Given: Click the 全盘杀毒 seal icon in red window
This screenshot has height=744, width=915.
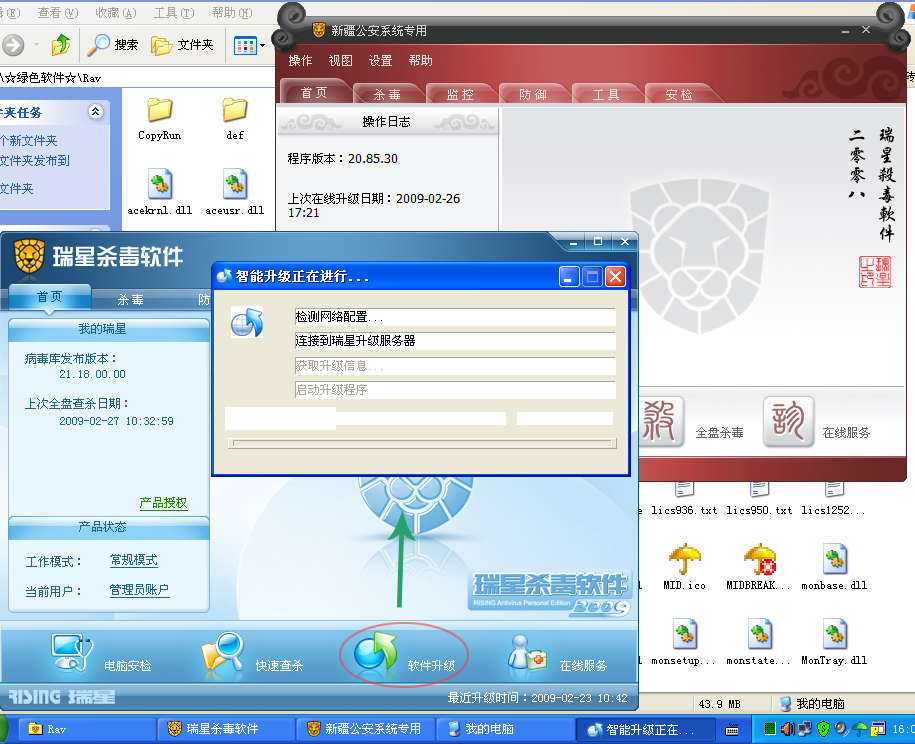Looking at the screenshot, I should click(662, 422).
